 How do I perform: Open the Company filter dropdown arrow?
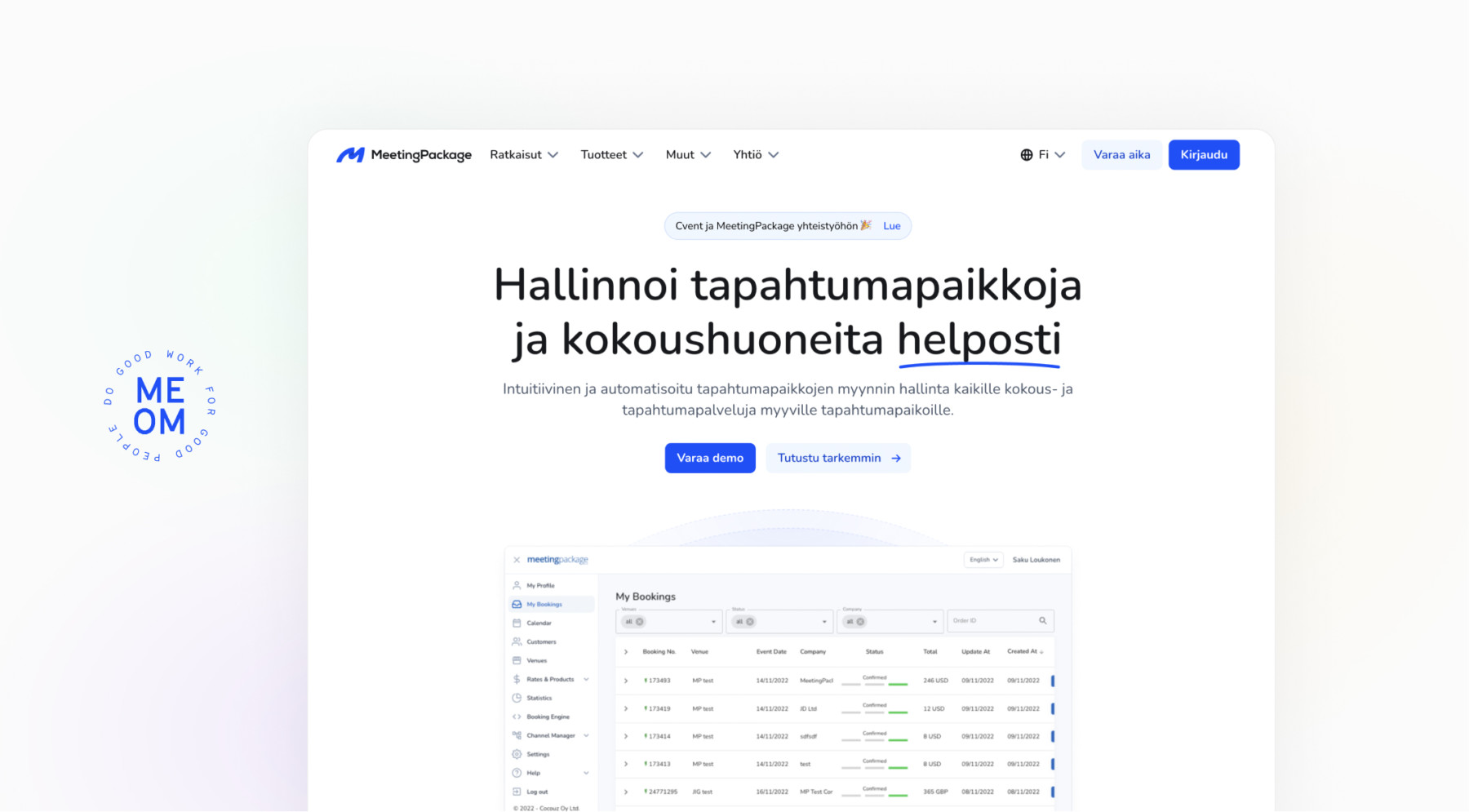pyautogui.click(x=934, y=622)
